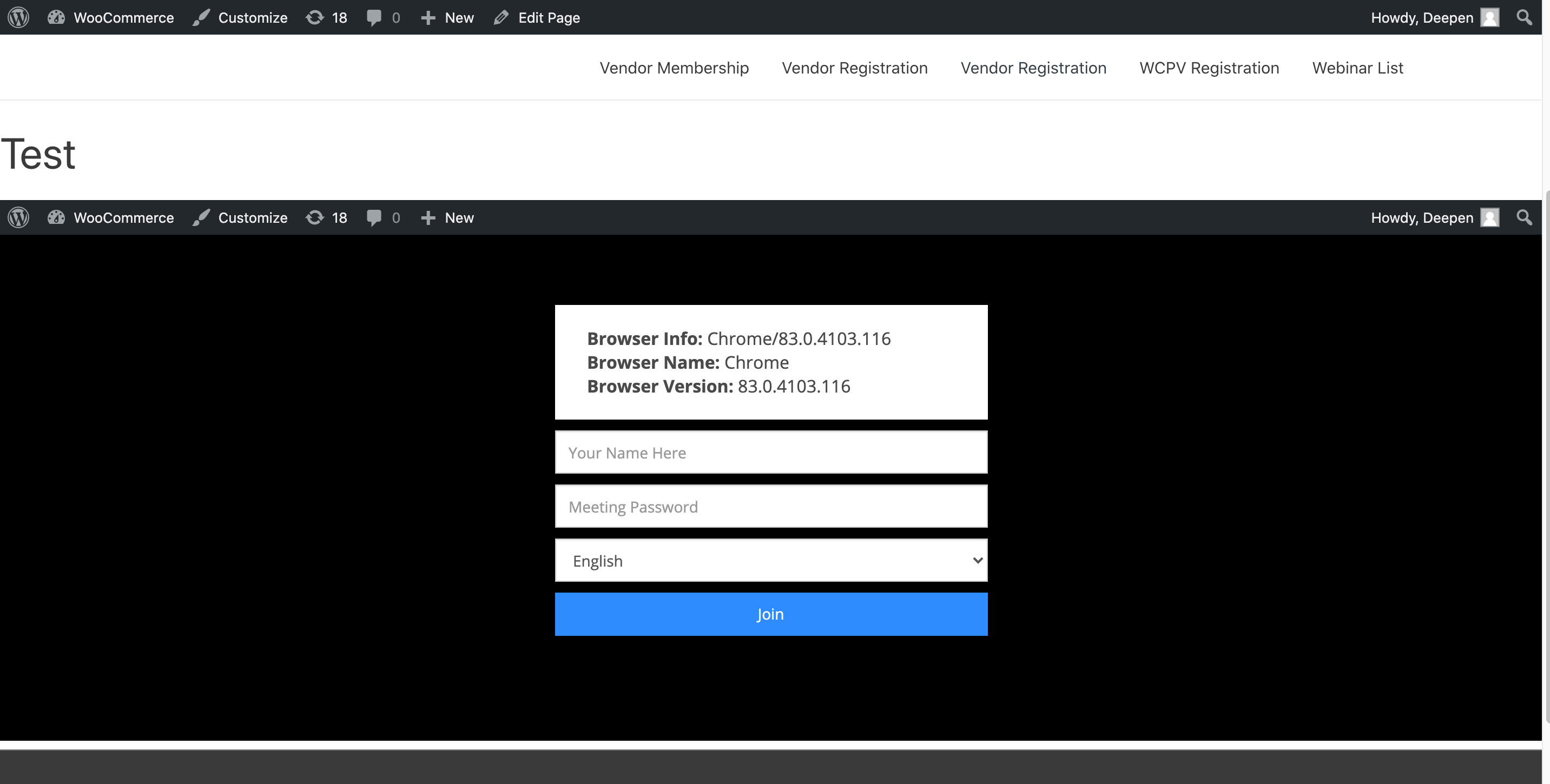Open the WooCommerce dashboard menu in top bar

click(111, 17)
